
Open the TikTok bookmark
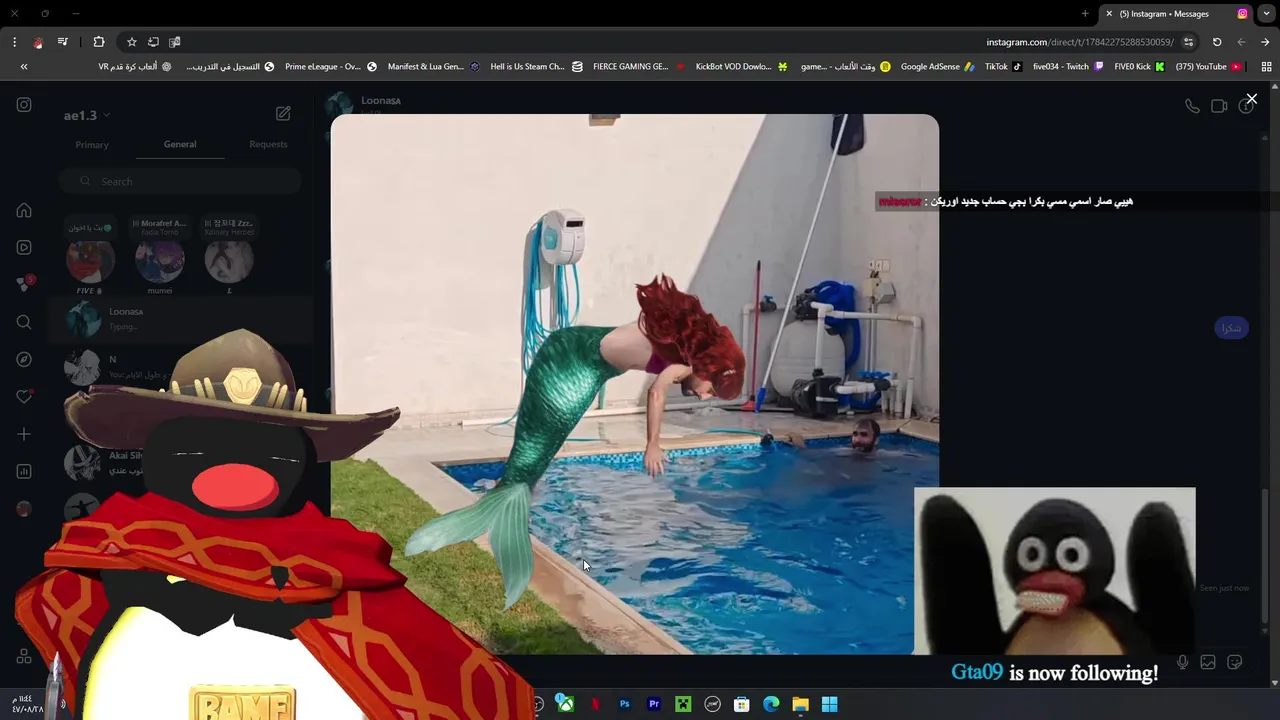pyautogui.click(x=1004, y=67)
